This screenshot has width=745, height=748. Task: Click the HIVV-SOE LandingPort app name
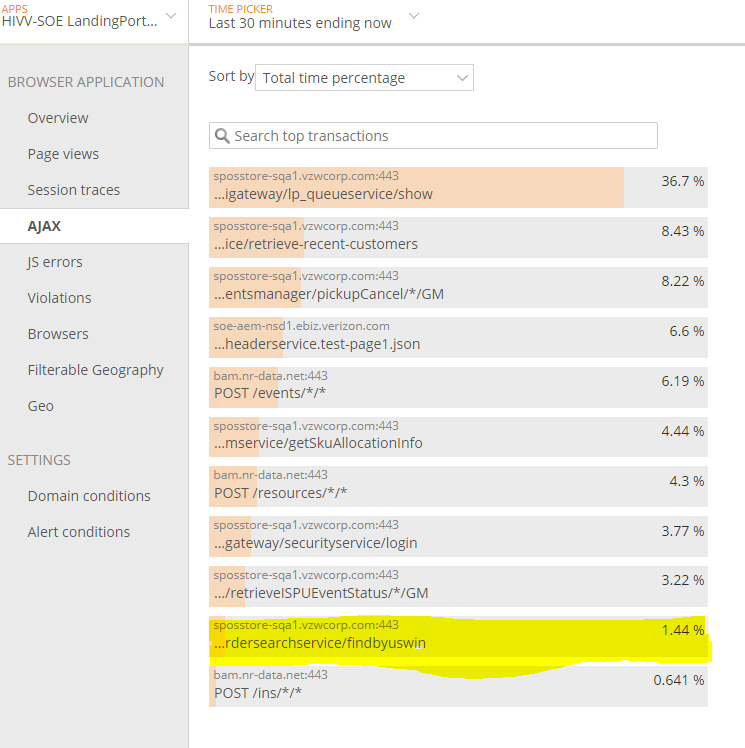pos(79,21)
